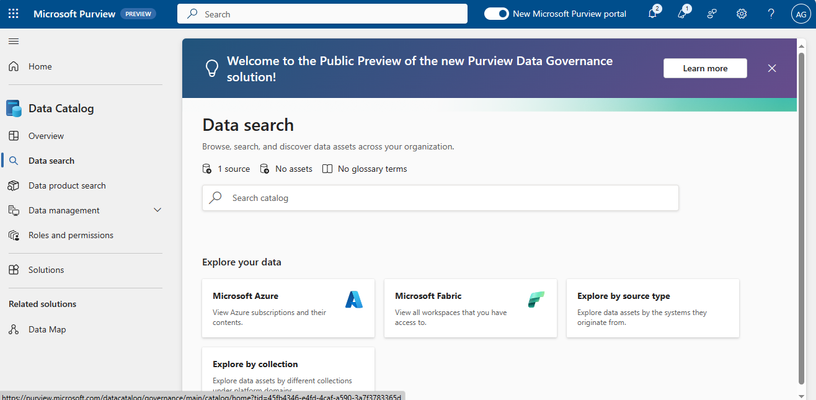Click the Search catalog input field
816x400 pixels.
pyautogui.click(x=440, y=198)
